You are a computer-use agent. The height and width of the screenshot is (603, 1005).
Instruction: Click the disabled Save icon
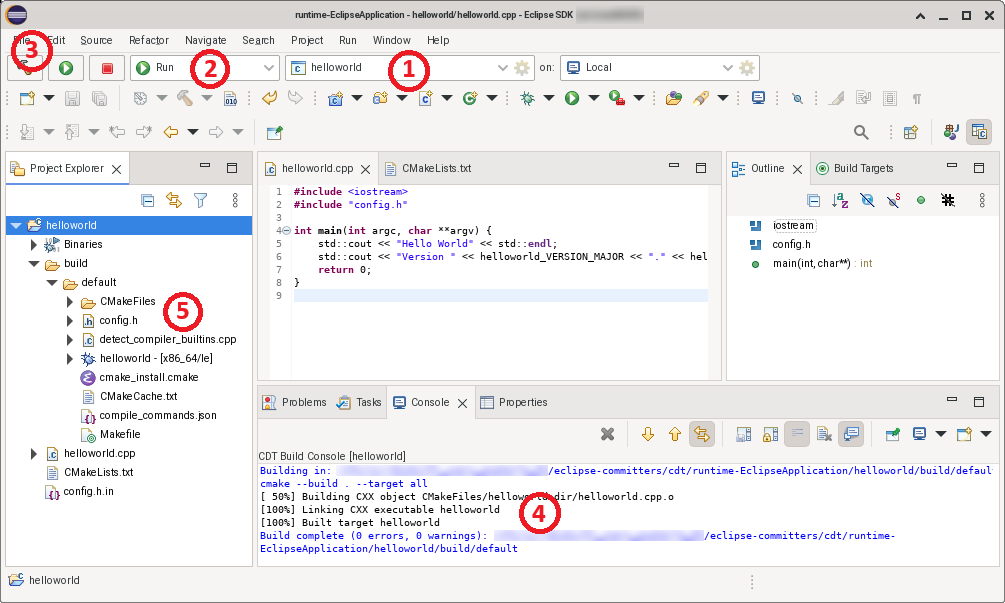point(72,98)
